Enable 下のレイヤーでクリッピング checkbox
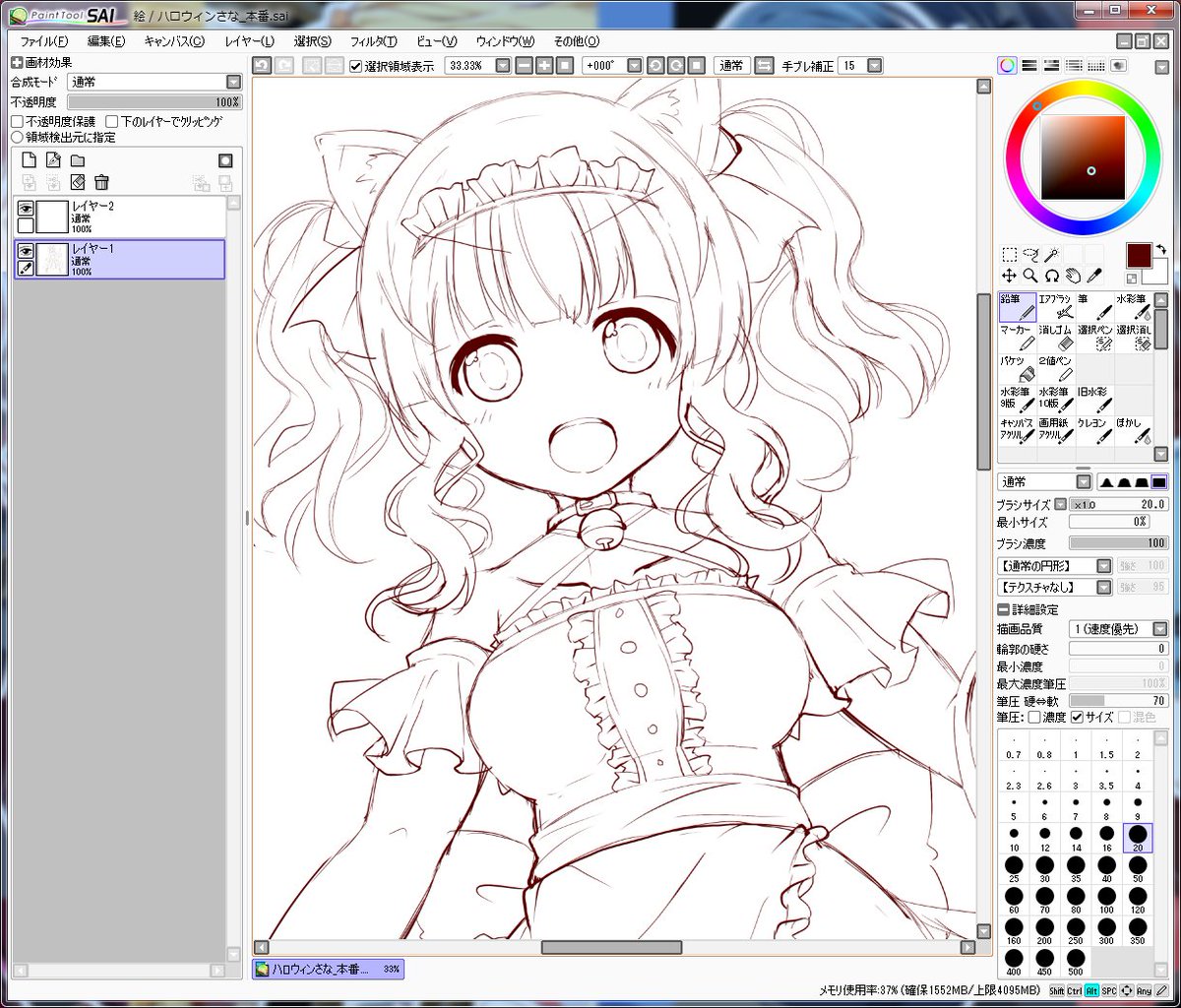This screenshot has width=1181, height=1008. coord(111,122)
